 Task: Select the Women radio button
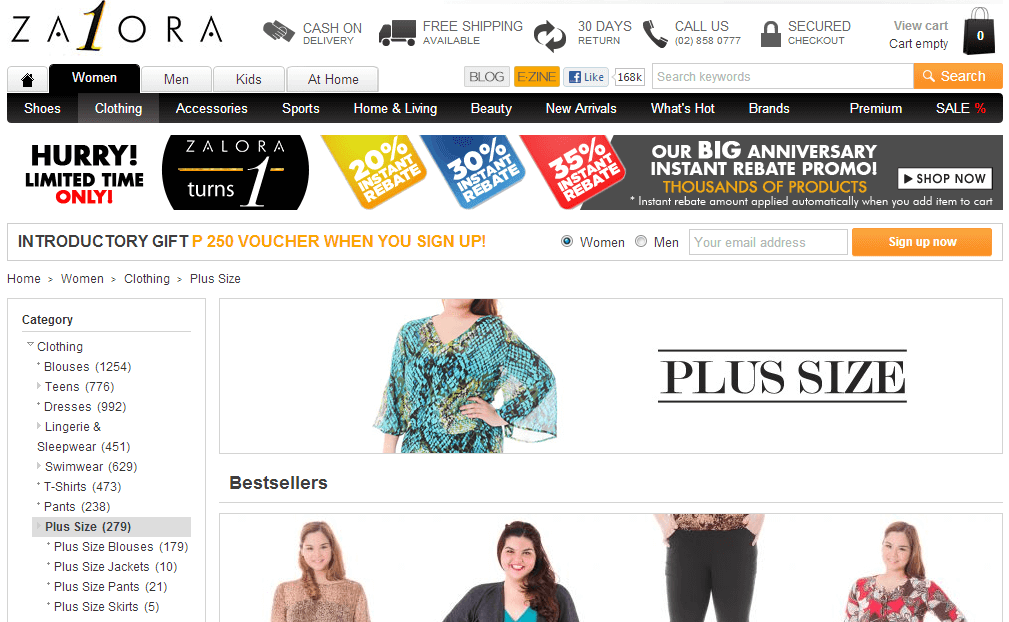pyautogui.click(x=567, y=241)
